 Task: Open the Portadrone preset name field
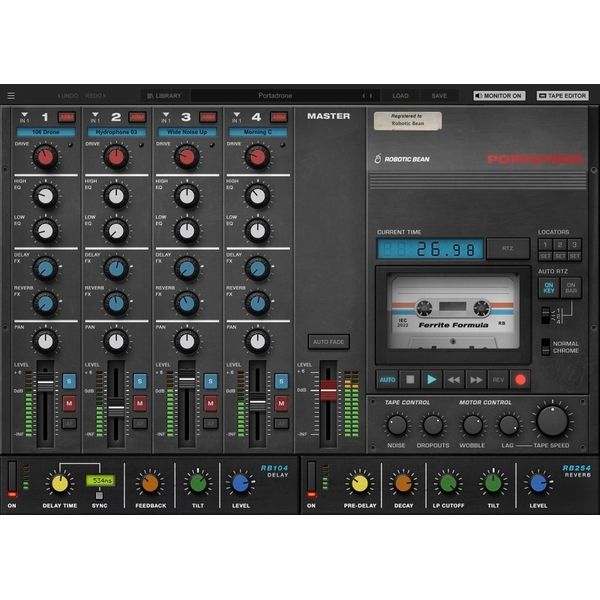275,96
